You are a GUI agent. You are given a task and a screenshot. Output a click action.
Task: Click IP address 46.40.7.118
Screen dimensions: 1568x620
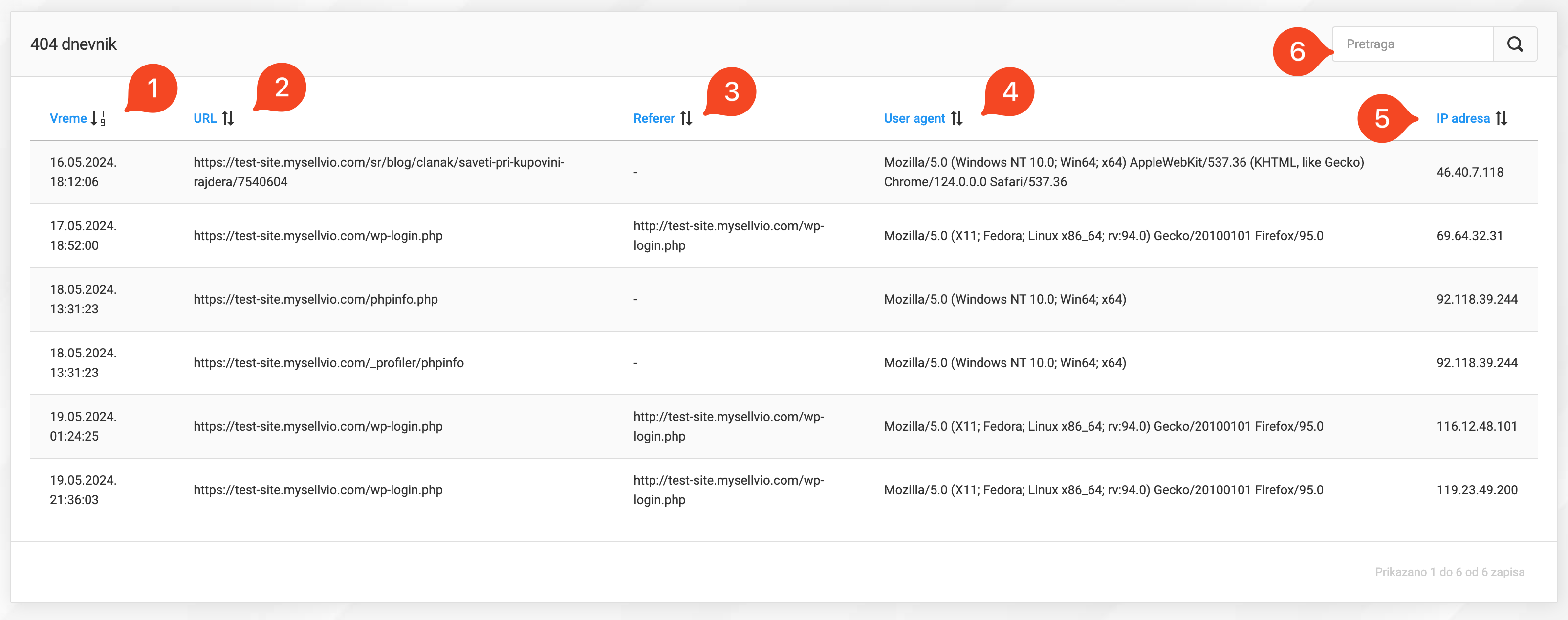pyautogui.click(x=1469, y=172)
